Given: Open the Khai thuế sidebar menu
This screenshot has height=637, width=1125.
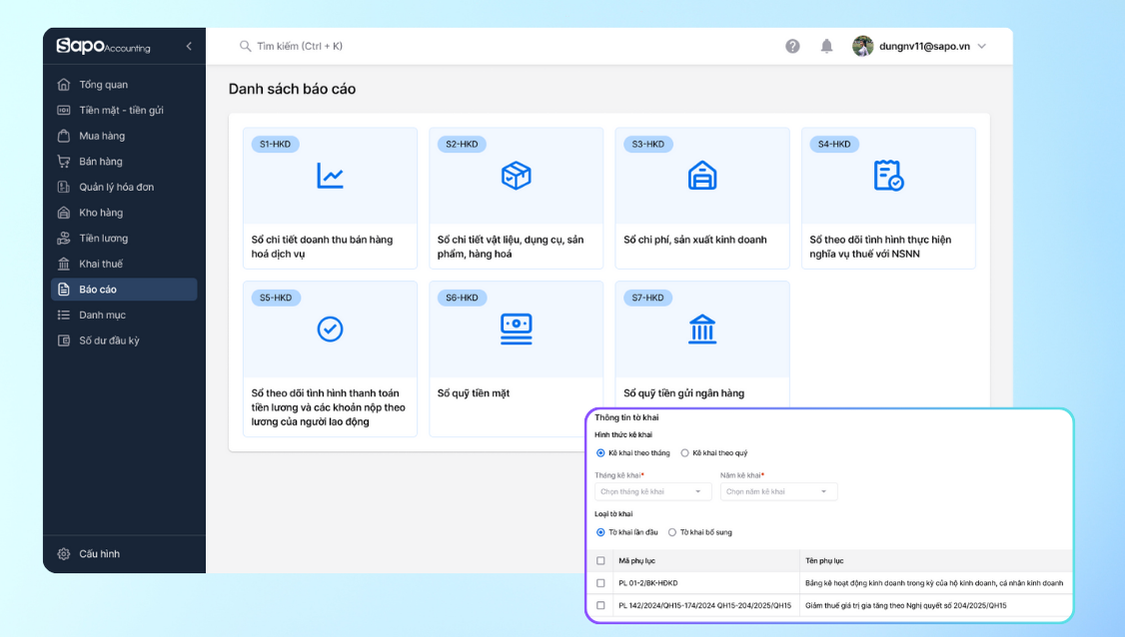Looking at the screenshot, I should 101,264.
